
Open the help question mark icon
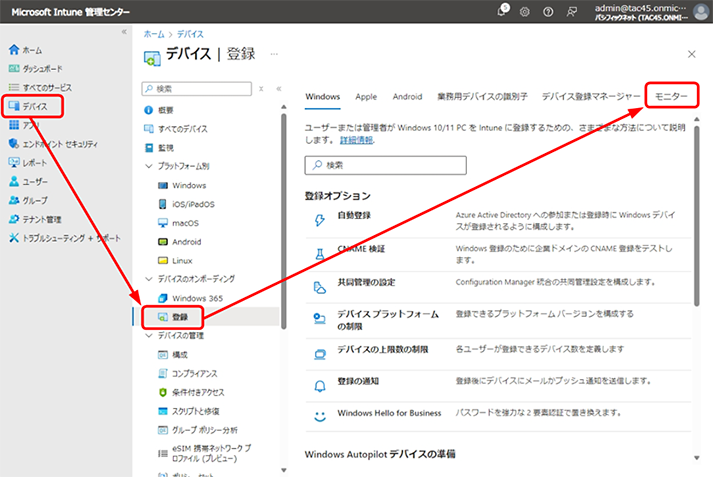548,12
